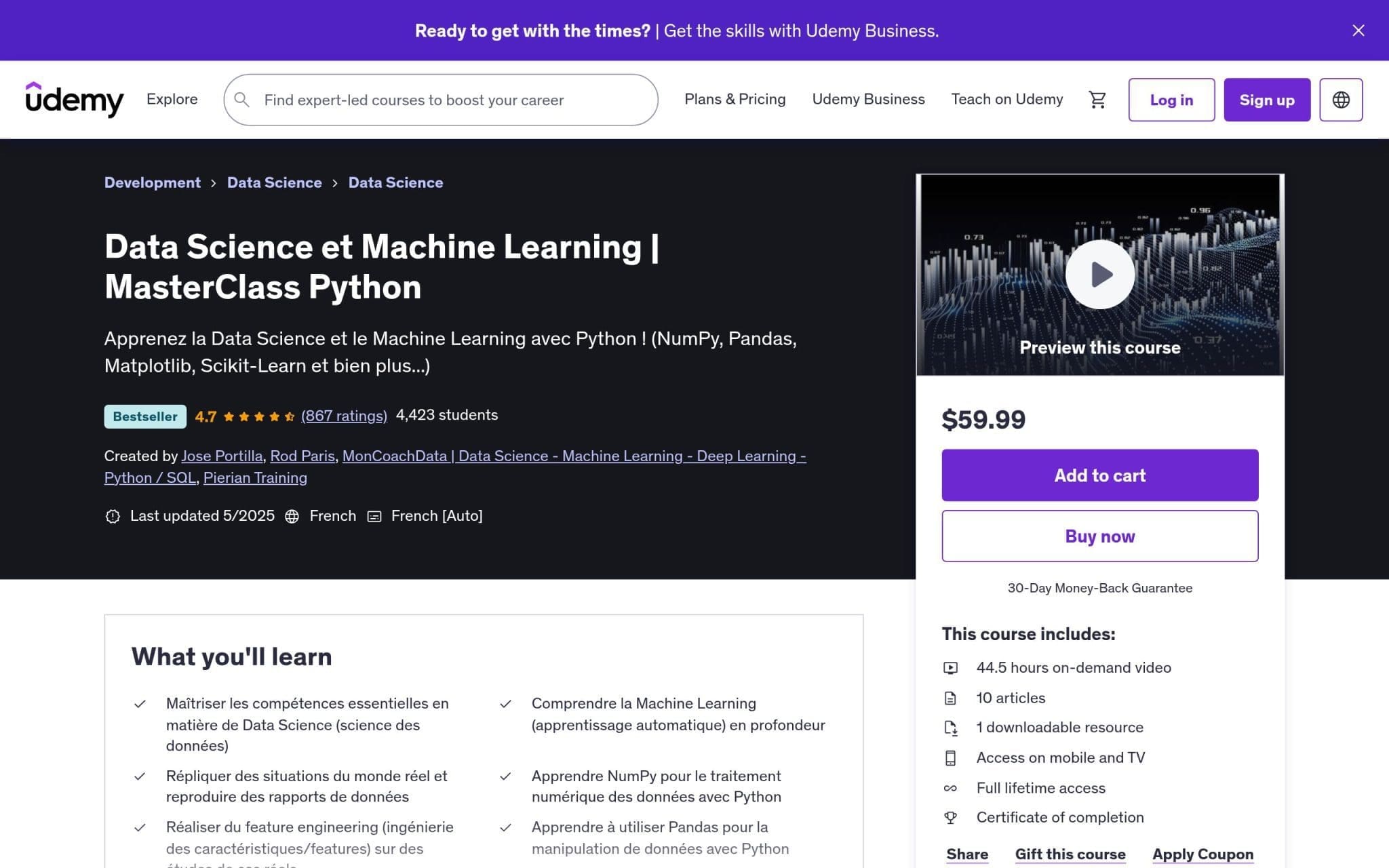
Task: Click the French language globe icon
Action: [x=292, y=516]
